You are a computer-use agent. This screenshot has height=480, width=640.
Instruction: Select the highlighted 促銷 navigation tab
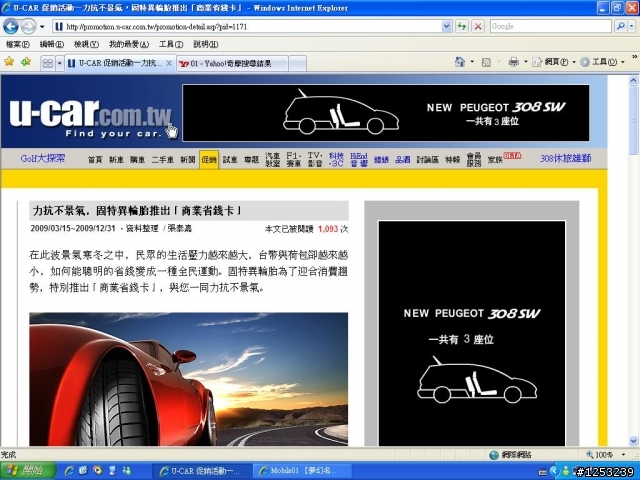tap(209, 160)
